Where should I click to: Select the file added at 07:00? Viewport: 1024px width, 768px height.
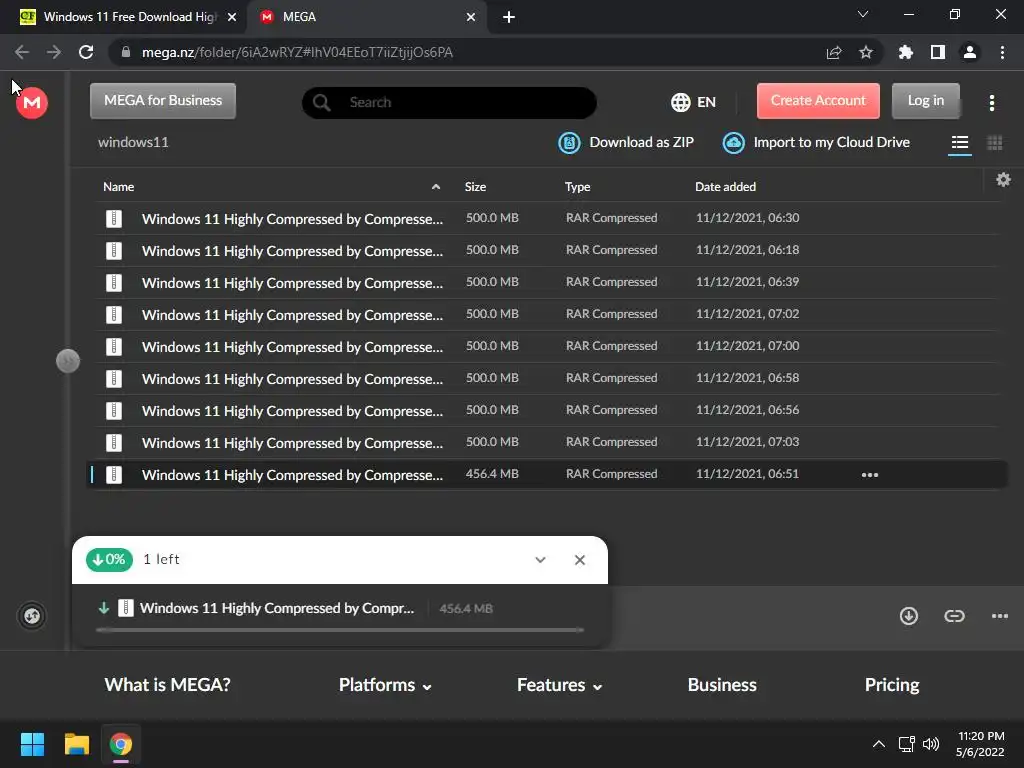[547, 346]
